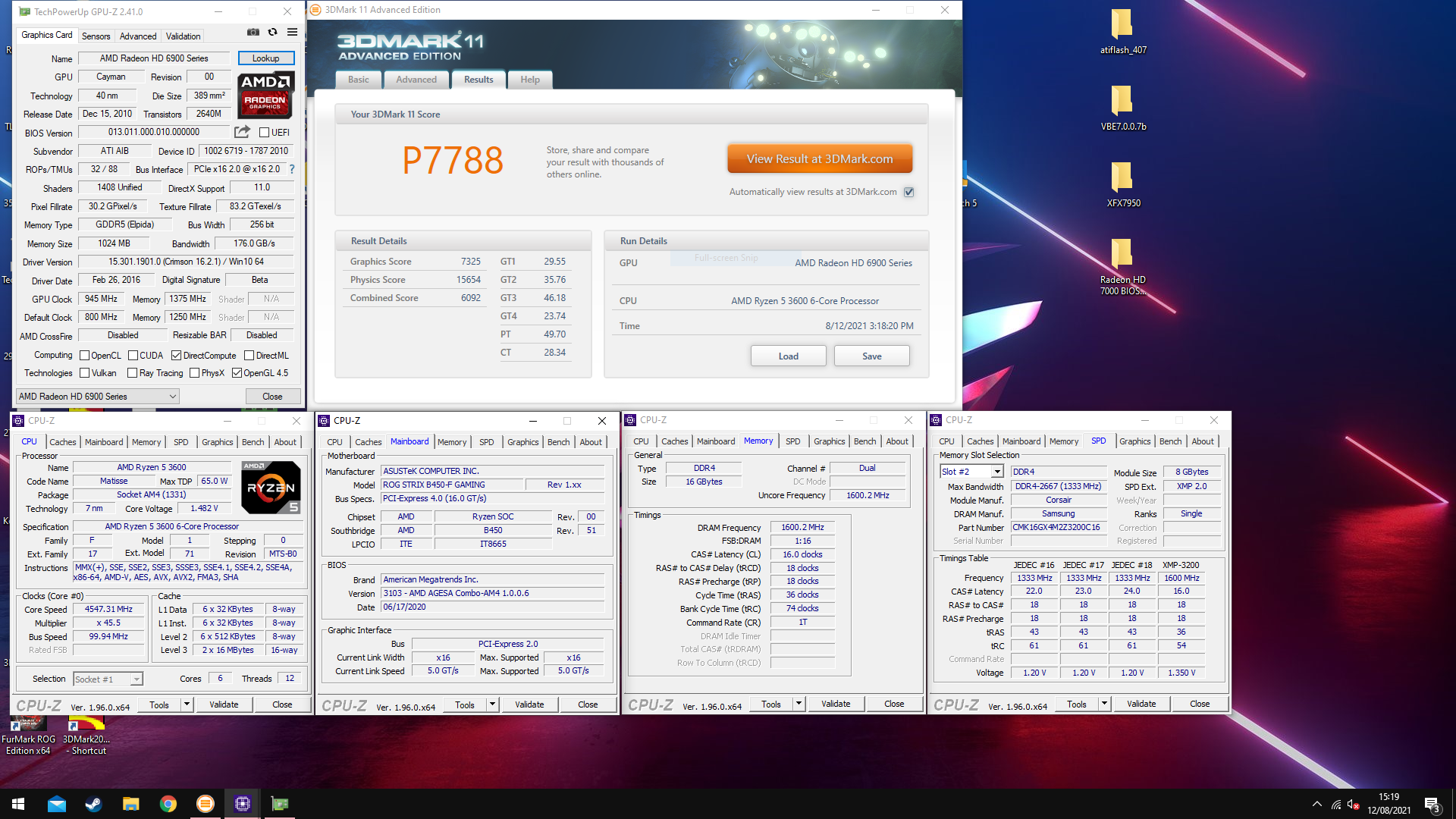Toggle the DirectCompute checkbox
This screenshot has width=1456, height=819.
[176, 356]
